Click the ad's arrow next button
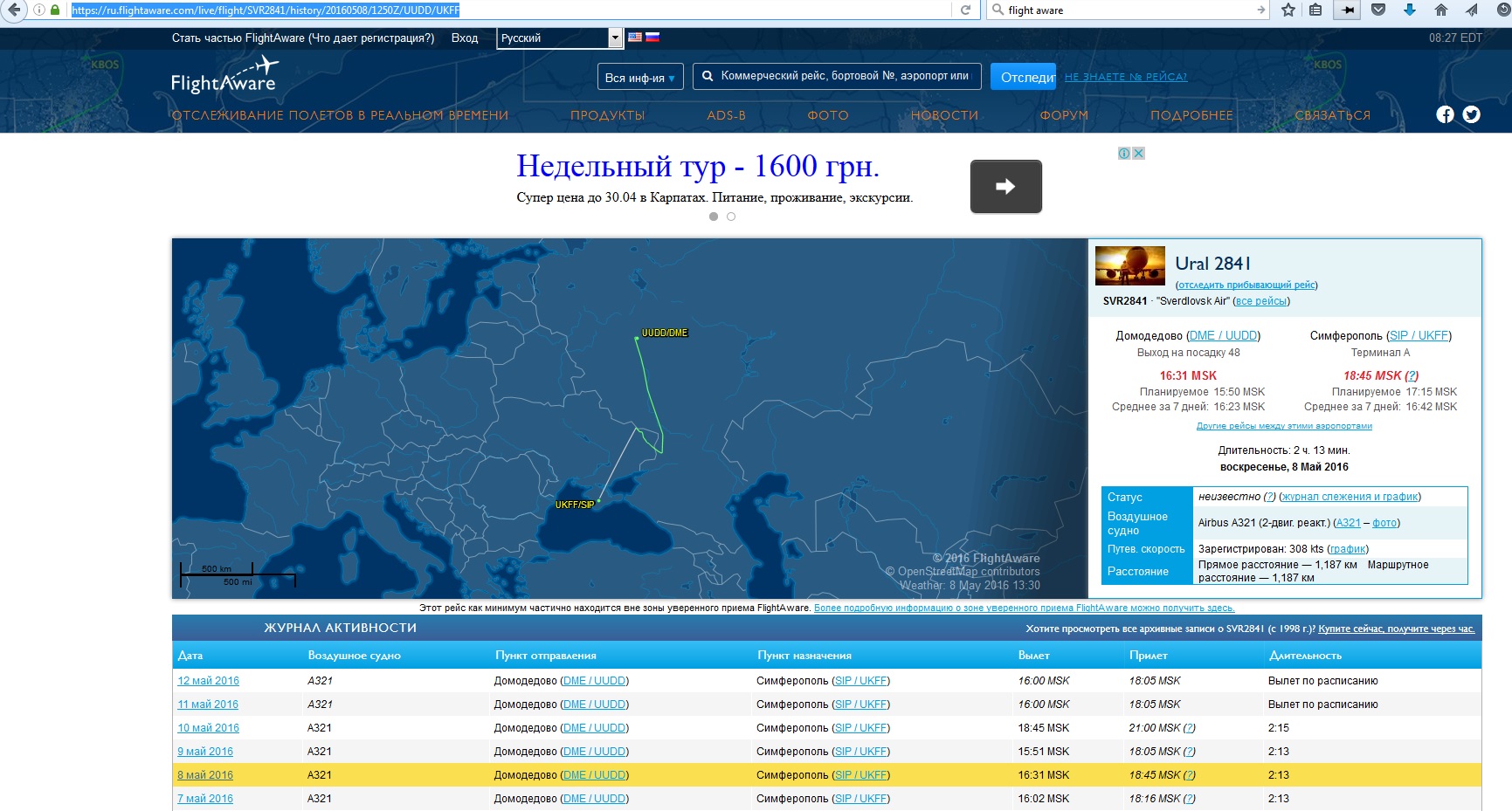This screenshot has width=1512, height=811. tap(1005, 186)
